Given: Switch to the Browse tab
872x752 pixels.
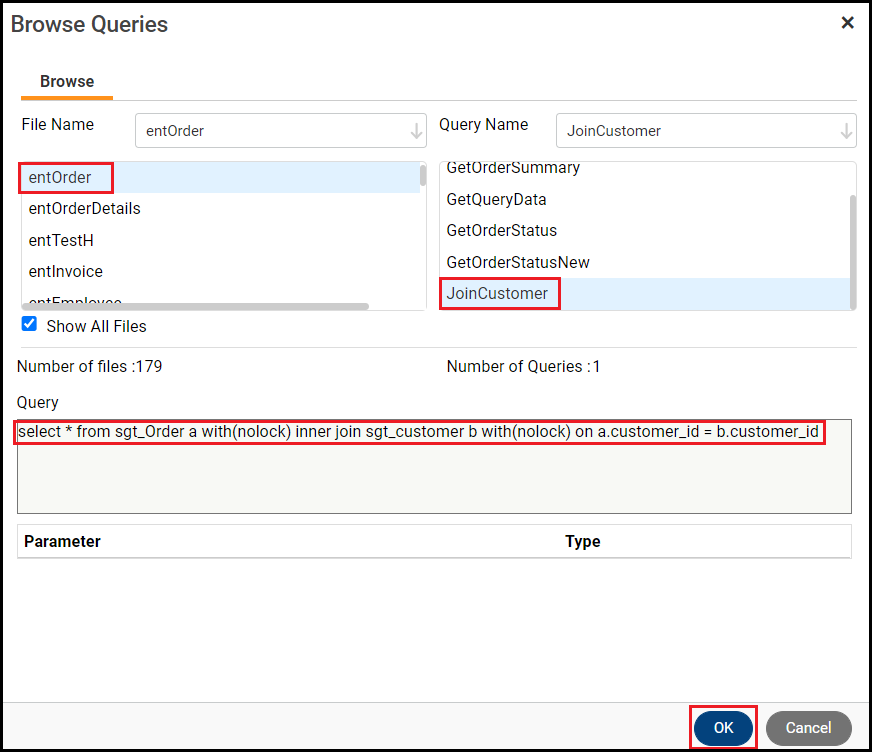Looking at the screenshot, I should 67,82.
